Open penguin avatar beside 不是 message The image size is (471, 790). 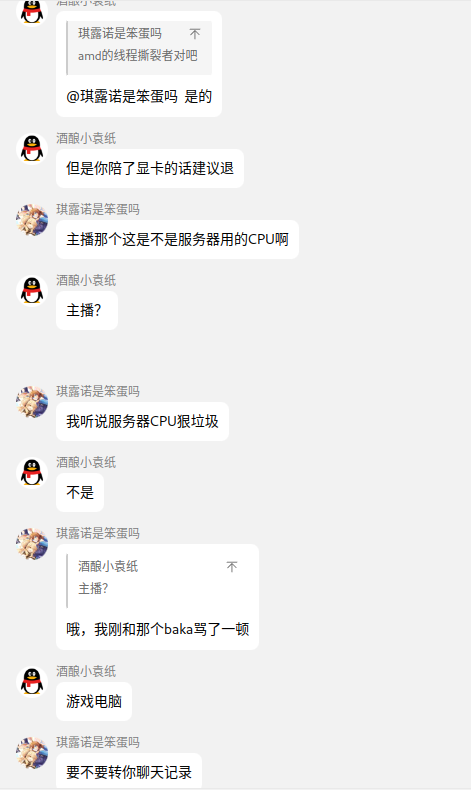tap(32, 473)
